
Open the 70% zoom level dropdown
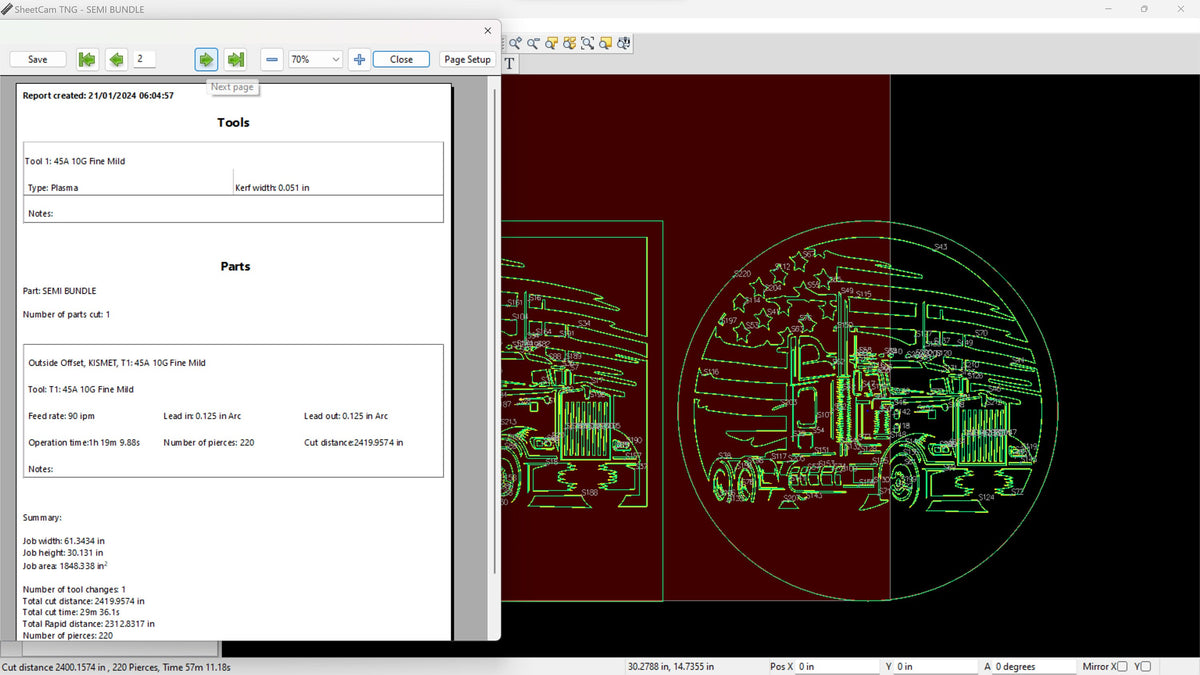click(315, 60)
